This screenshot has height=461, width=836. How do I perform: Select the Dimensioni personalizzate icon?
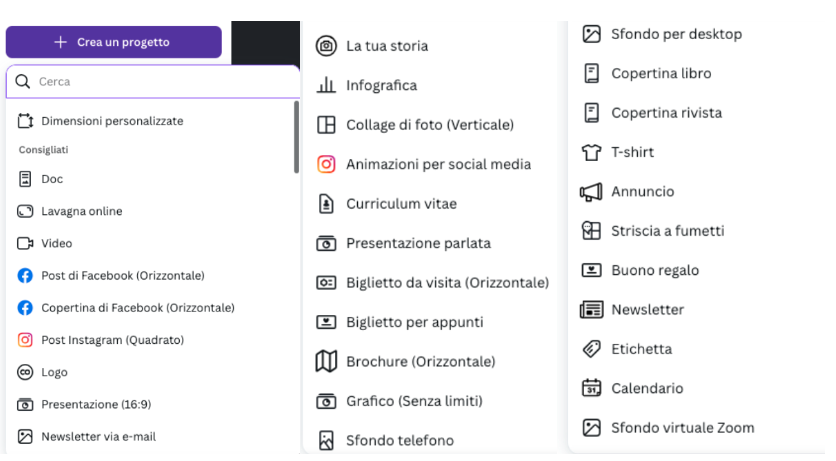point(25,121)
